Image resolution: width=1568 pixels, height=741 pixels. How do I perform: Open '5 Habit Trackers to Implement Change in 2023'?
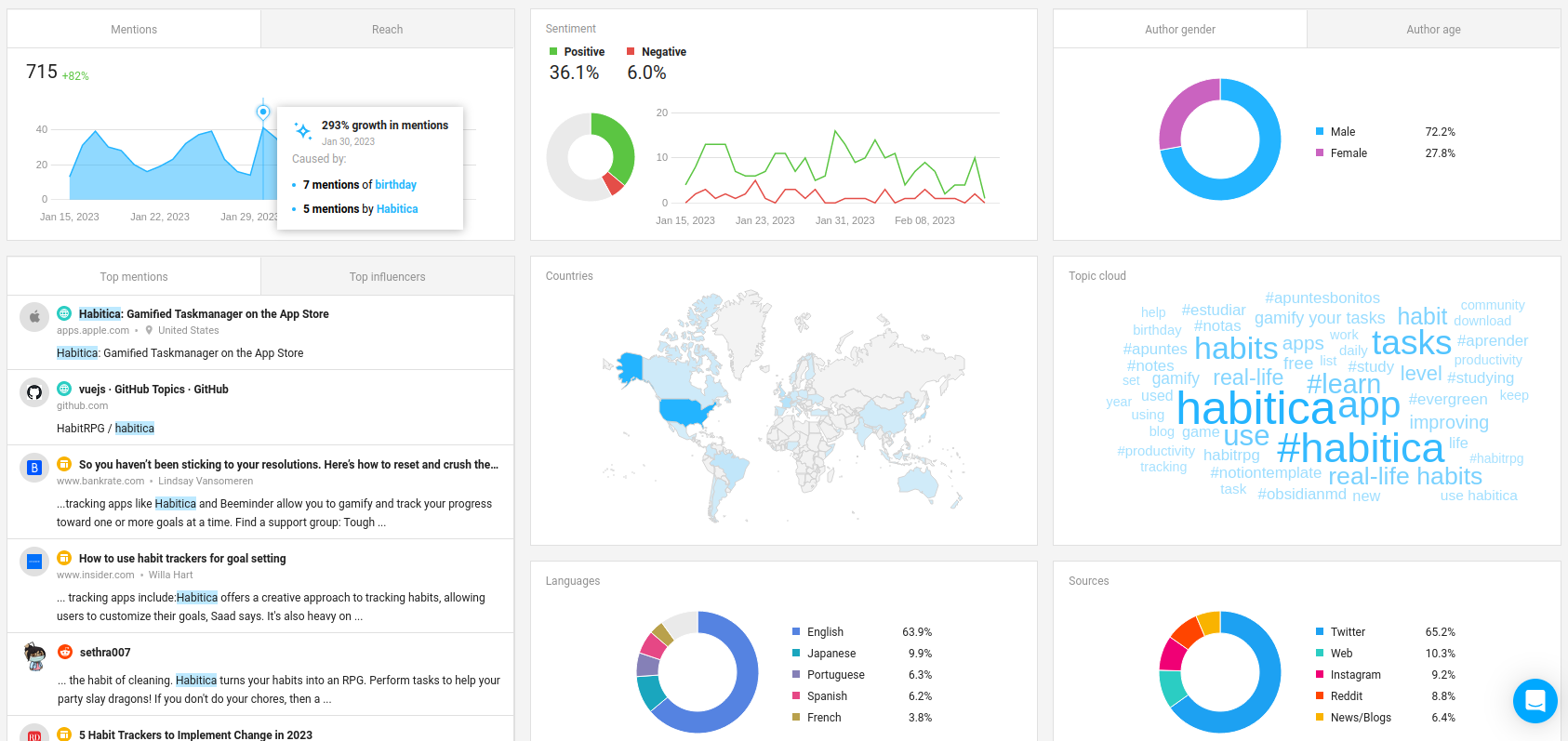point(195,734)
